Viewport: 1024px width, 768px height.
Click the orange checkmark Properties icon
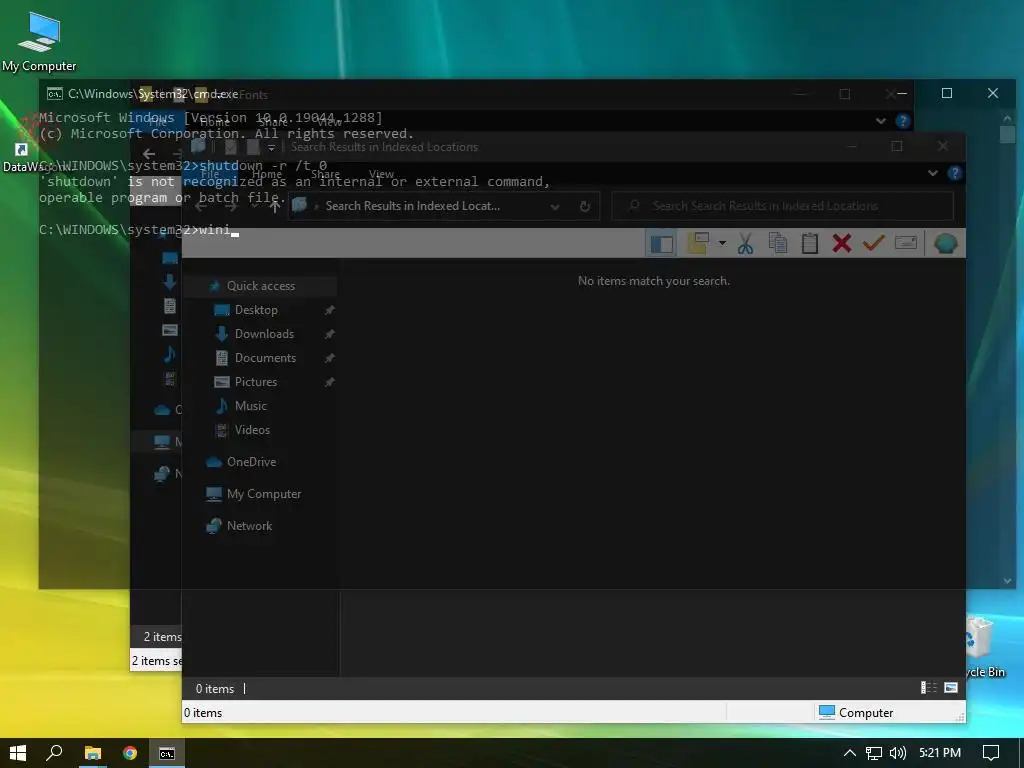click(874, 244)
